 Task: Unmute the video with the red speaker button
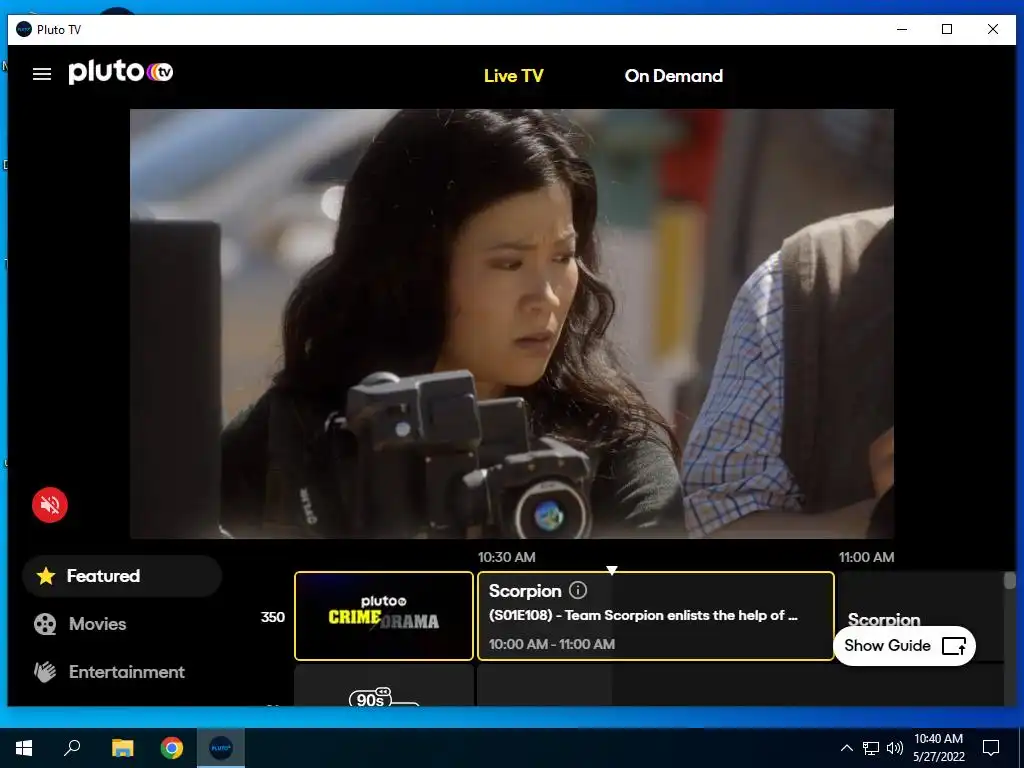[50, 505]
